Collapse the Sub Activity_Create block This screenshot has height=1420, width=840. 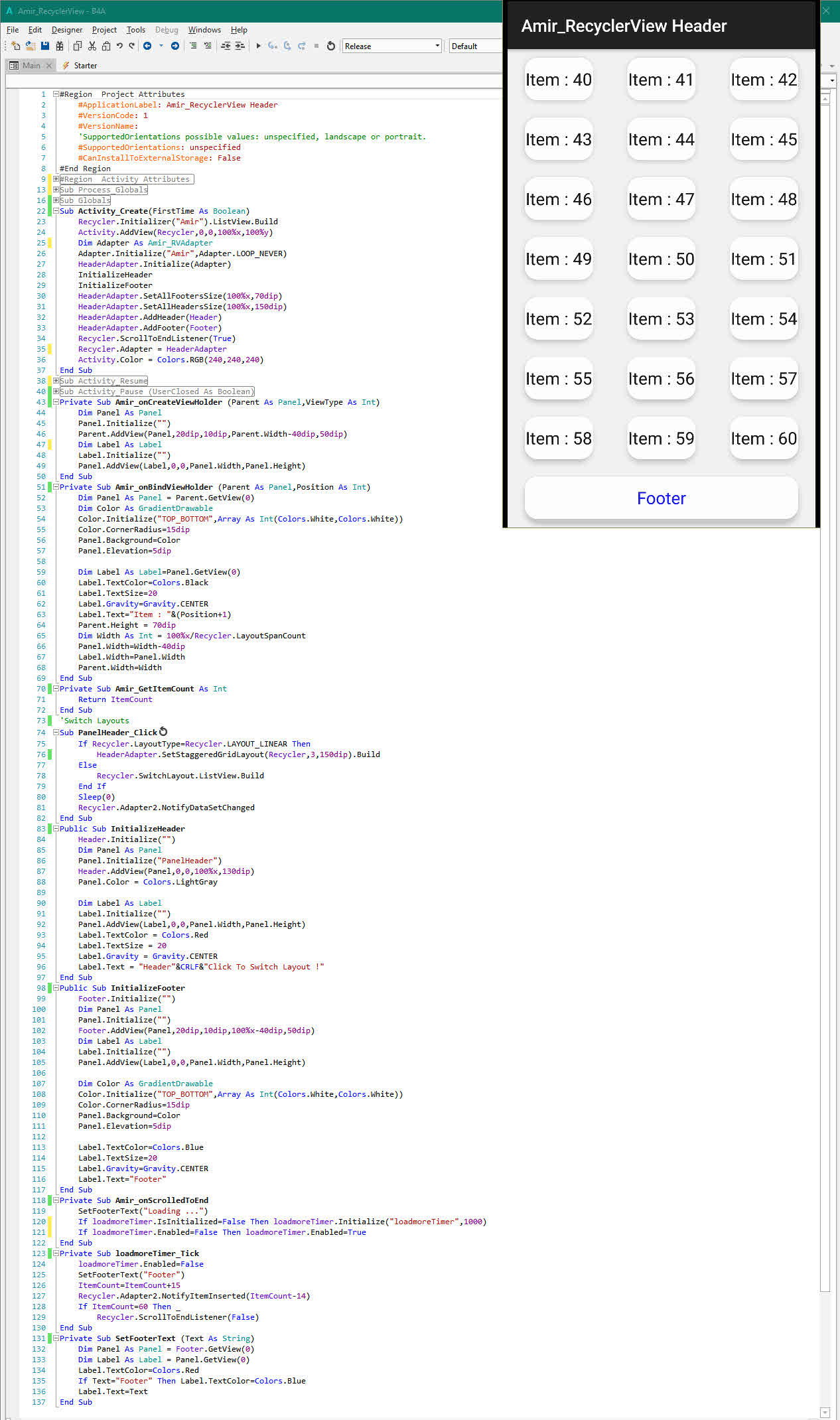(56, 211)
